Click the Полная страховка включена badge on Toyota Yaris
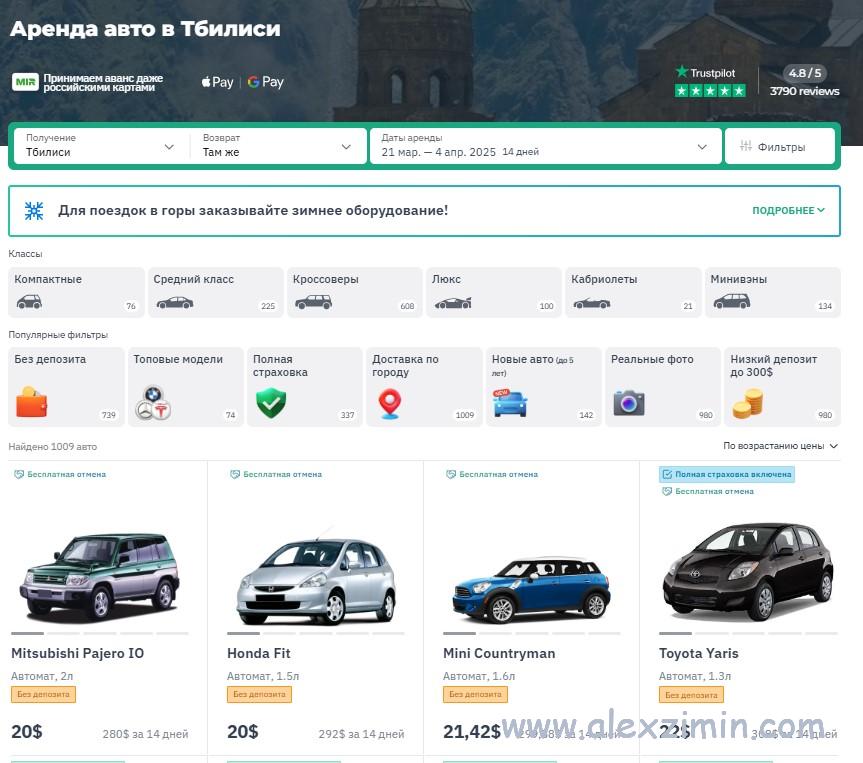 coord(727,475)
